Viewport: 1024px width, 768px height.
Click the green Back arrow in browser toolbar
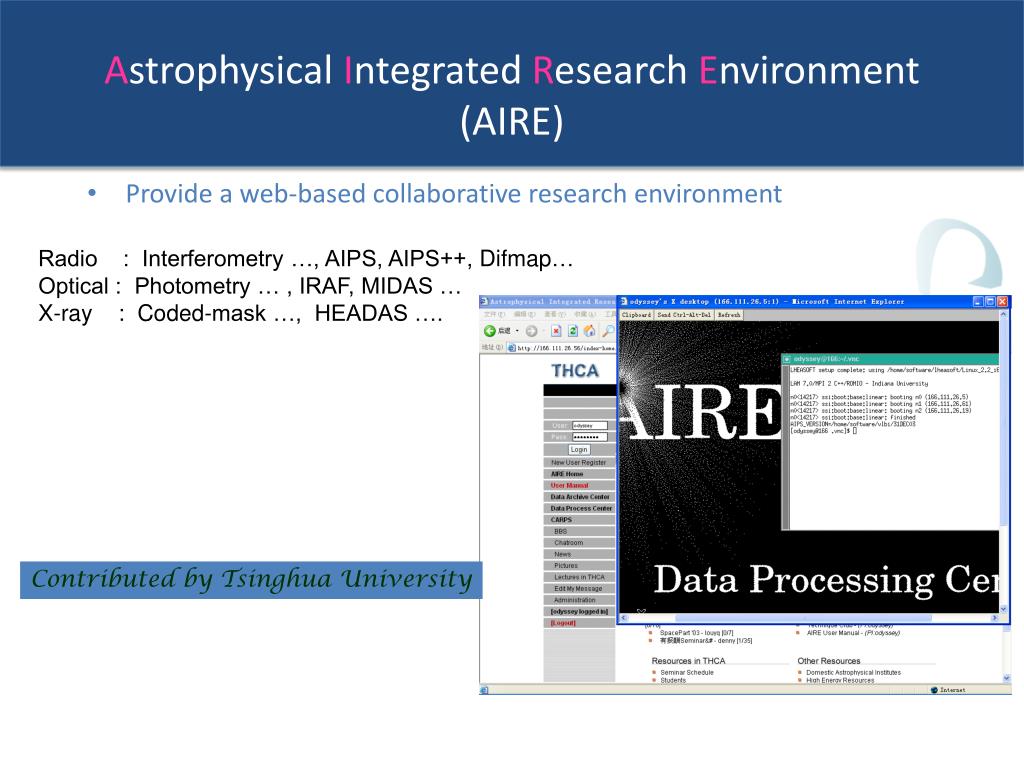click(489, 331)
